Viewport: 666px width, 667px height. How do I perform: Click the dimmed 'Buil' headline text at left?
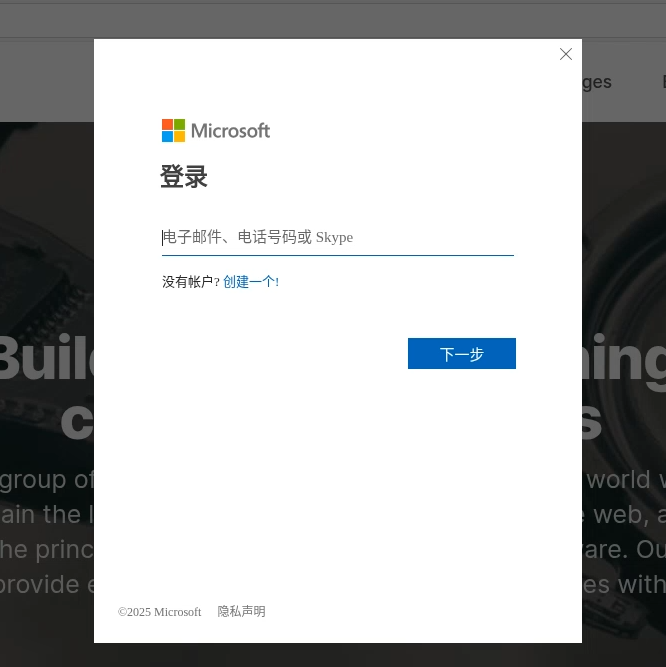pyautogui.click(x=45, y=358)
